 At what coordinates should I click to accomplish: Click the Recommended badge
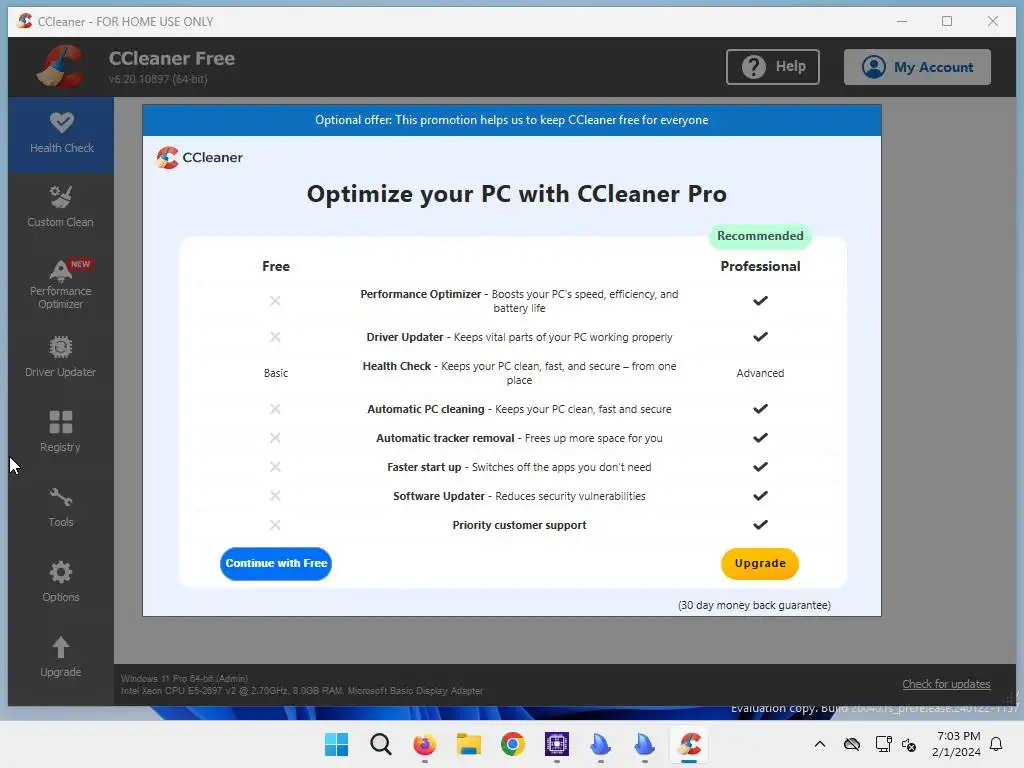click(760, 236)
